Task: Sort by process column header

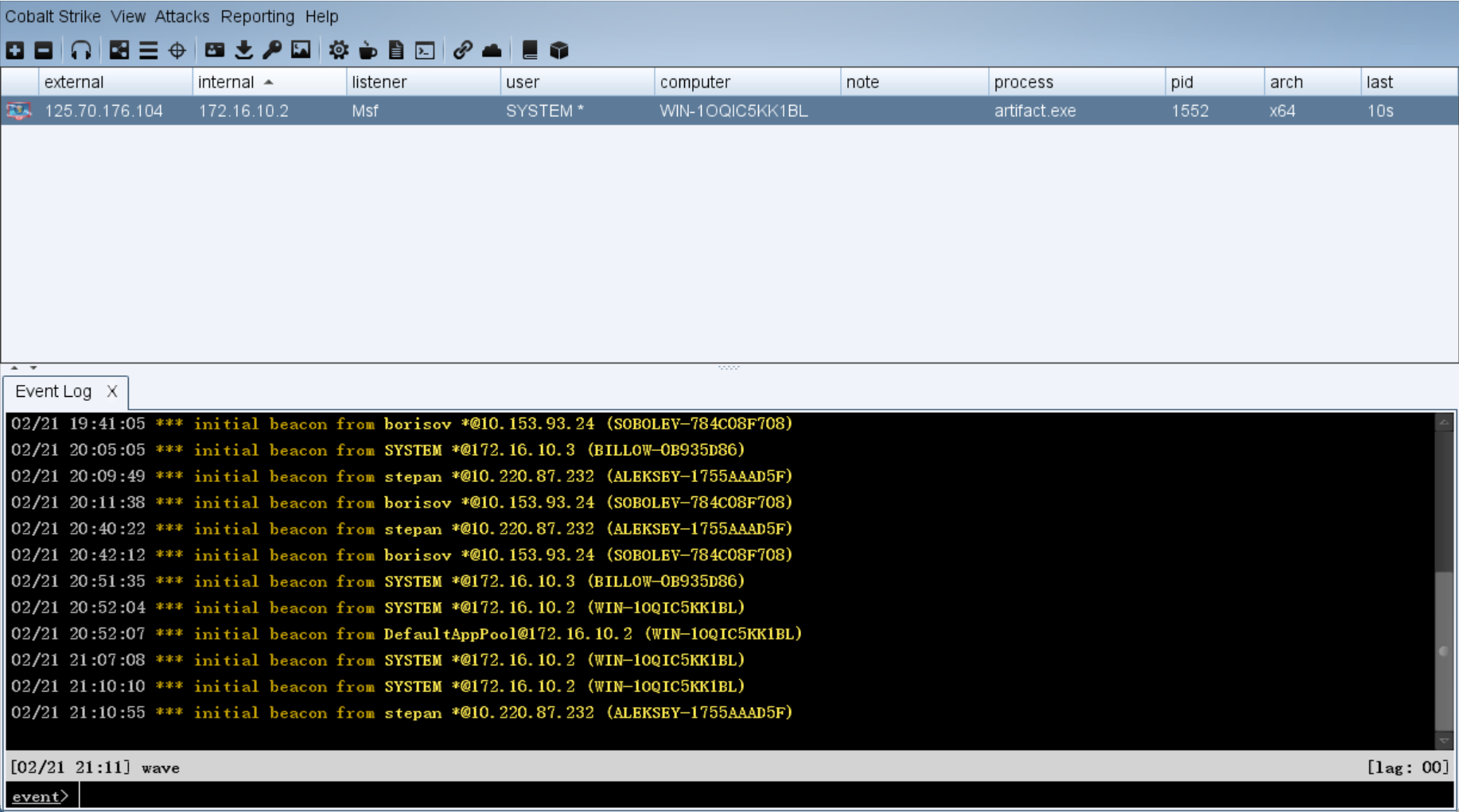Action: click(x=1077, y=82)
